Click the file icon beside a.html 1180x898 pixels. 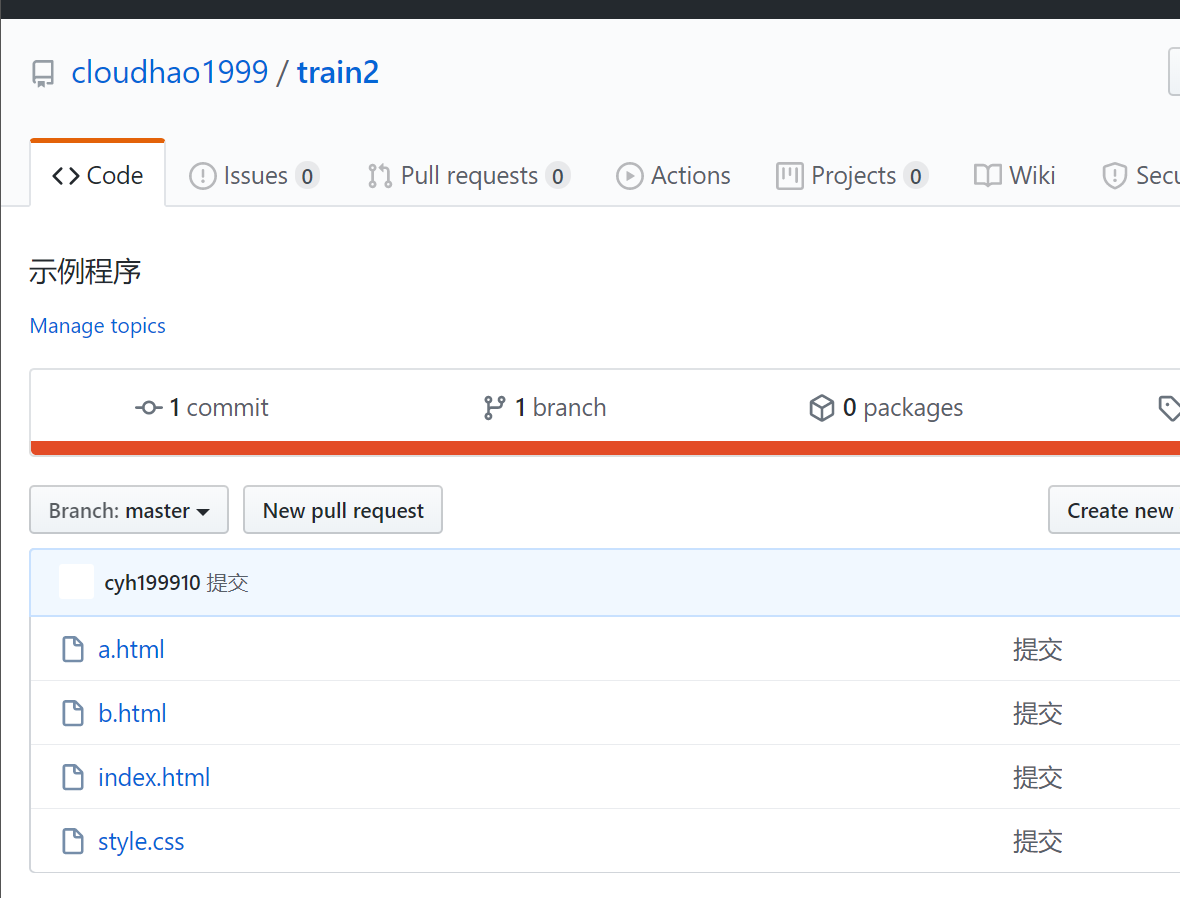click(x=73, y=649)
